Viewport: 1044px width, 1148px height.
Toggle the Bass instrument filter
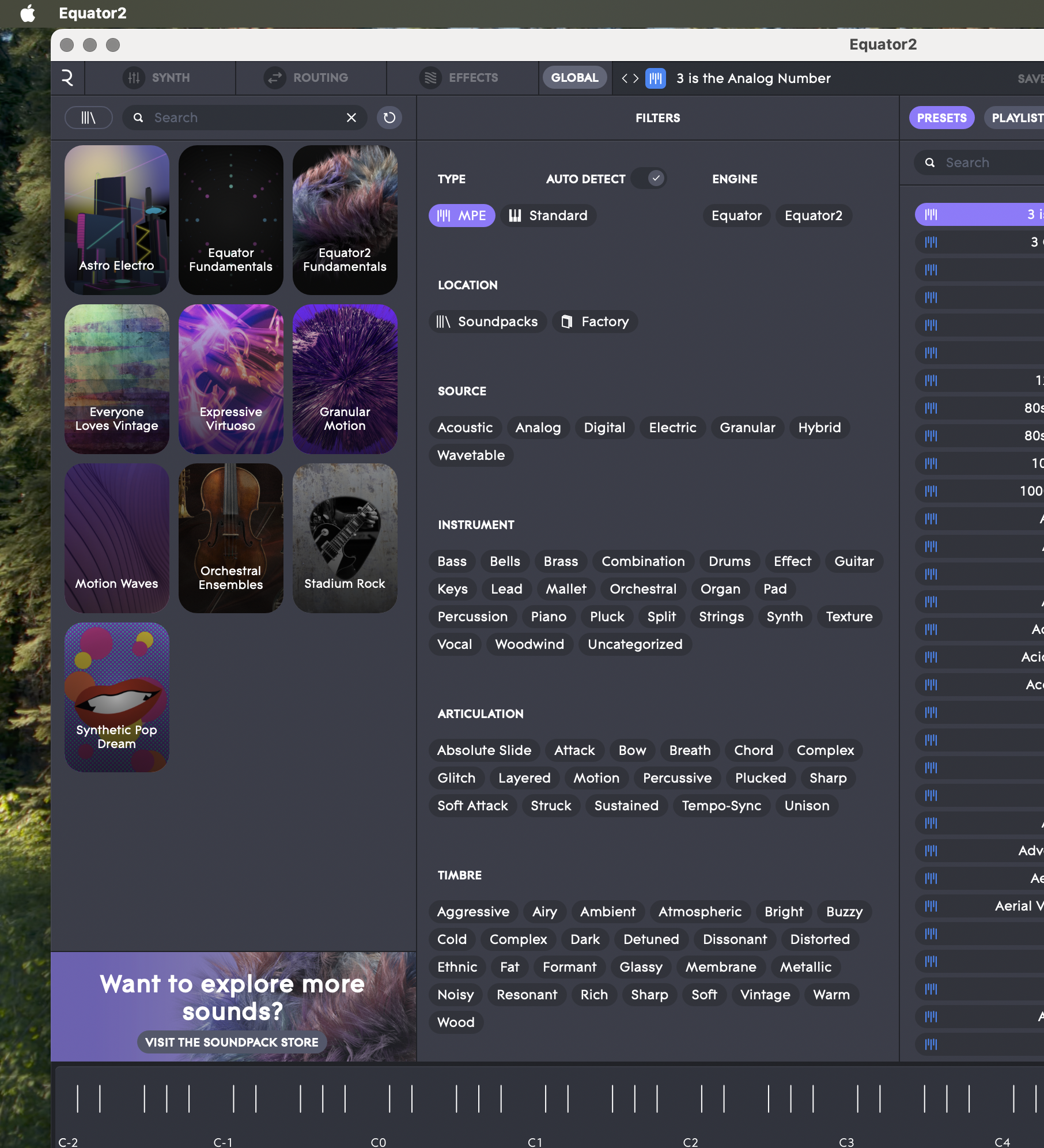tap(452, 561)
